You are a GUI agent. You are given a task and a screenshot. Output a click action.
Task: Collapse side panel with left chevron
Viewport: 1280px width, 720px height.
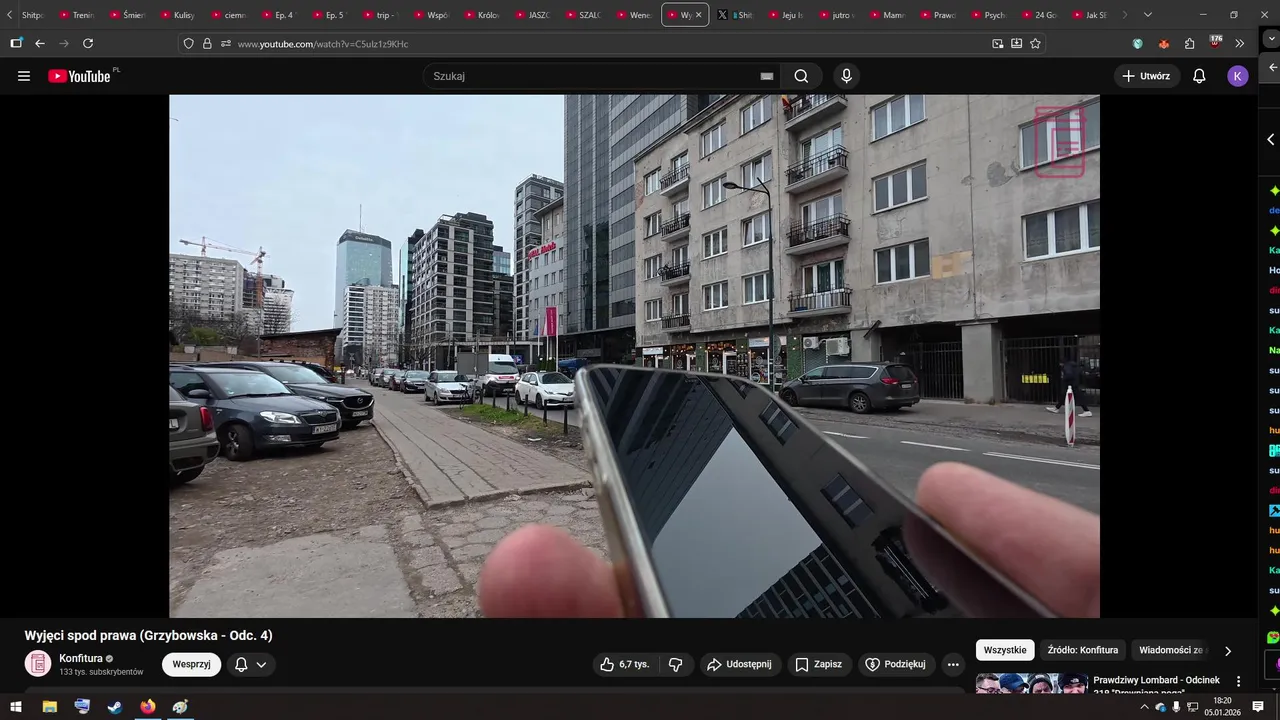coord(1271,140)
